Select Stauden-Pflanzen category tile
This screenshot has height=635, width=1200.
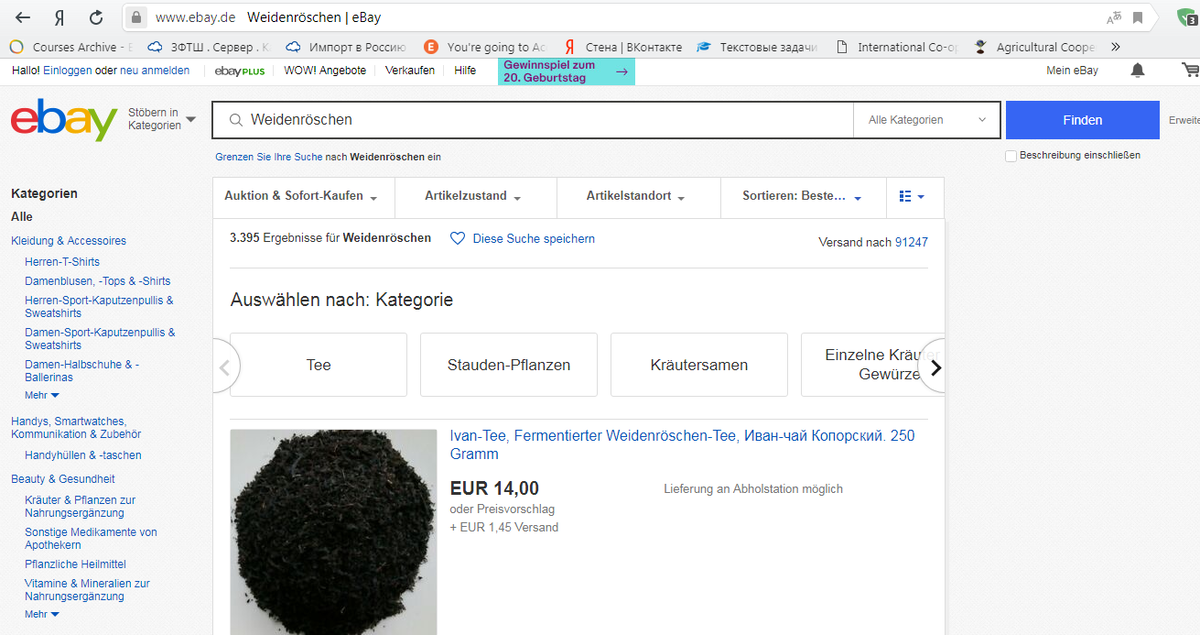509,365
